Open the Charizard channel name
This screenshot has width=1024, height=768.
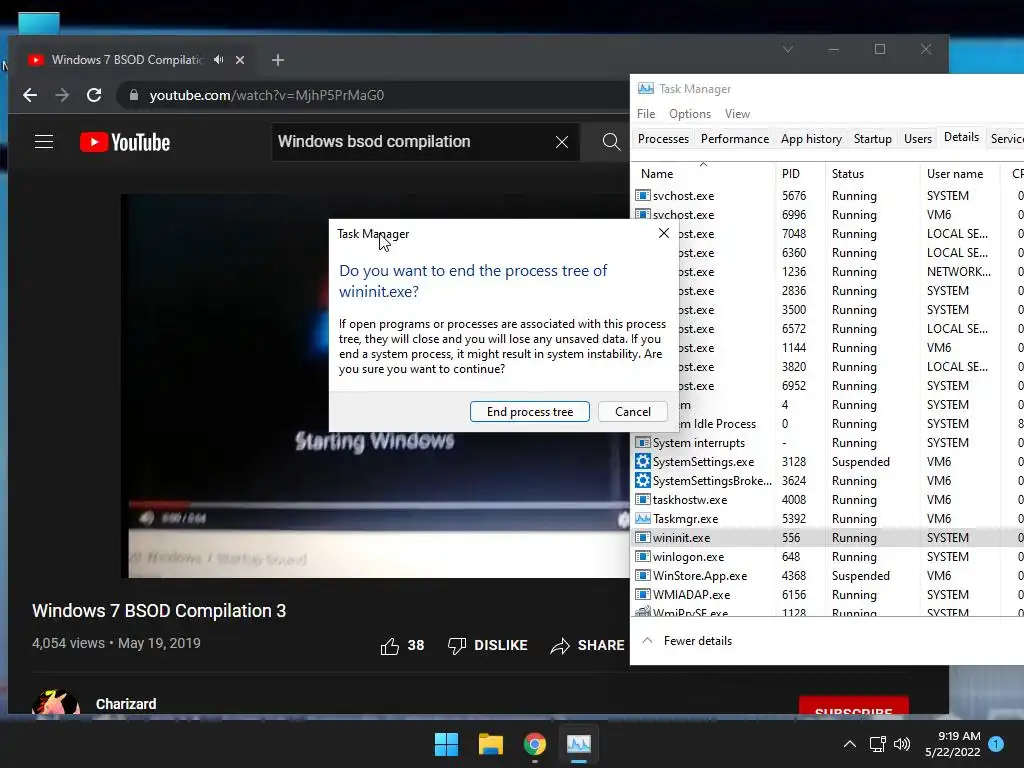[126, 704]
